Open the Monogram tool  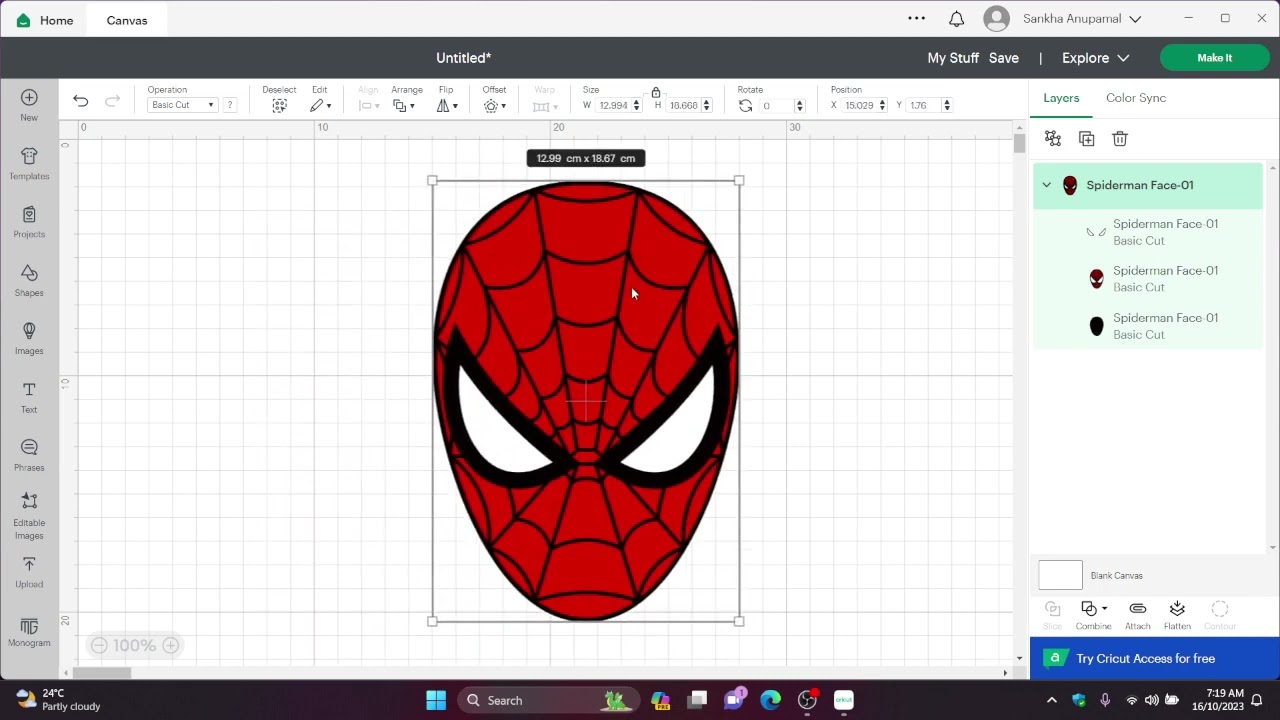tap(29, 631)
